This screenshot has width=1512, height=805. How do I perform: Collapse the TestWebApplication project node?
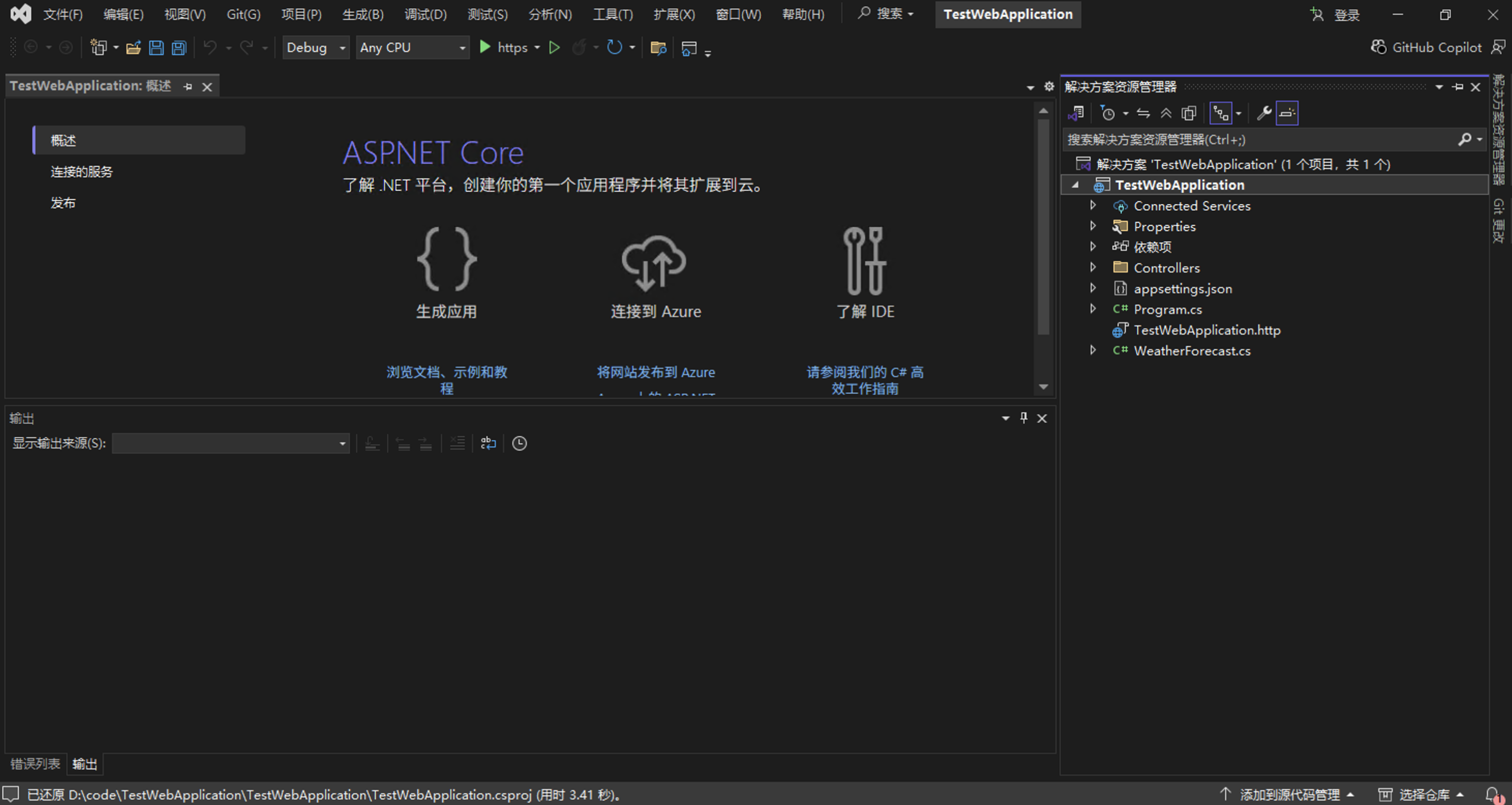1076,184
